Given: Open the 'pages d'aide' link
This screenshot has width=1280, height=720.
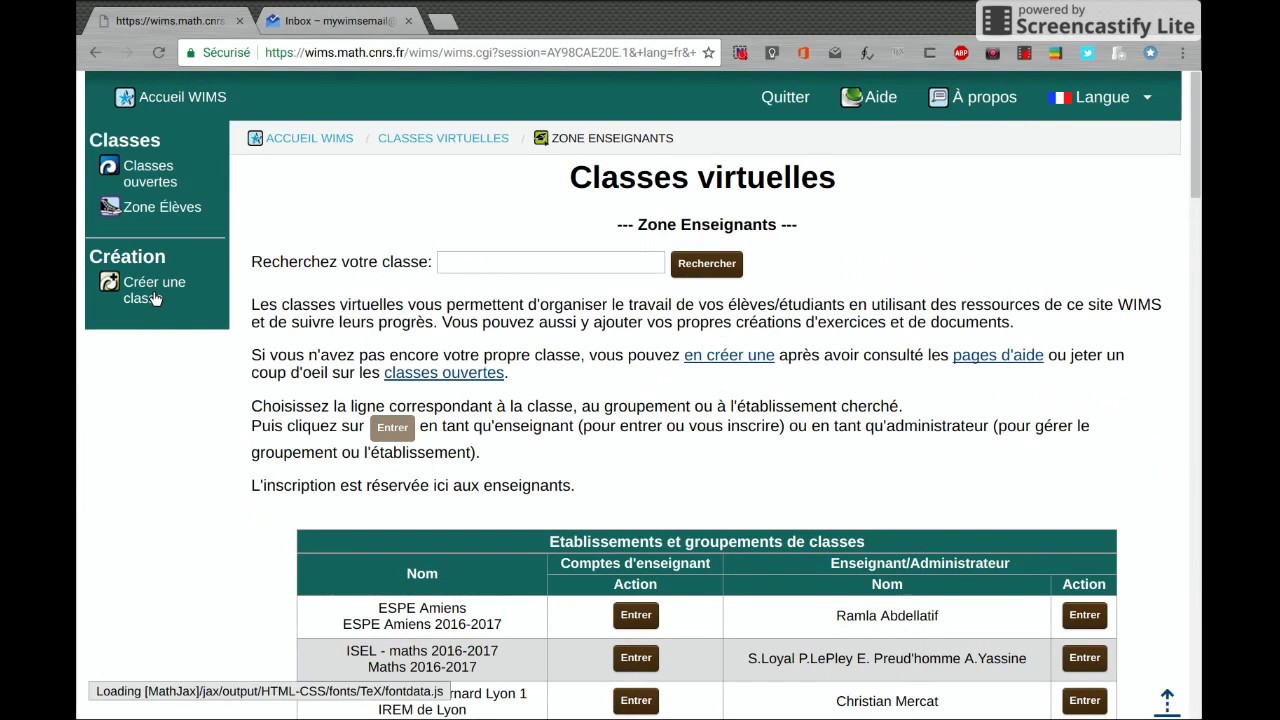Looking at the screenshot, I should 998,355.
